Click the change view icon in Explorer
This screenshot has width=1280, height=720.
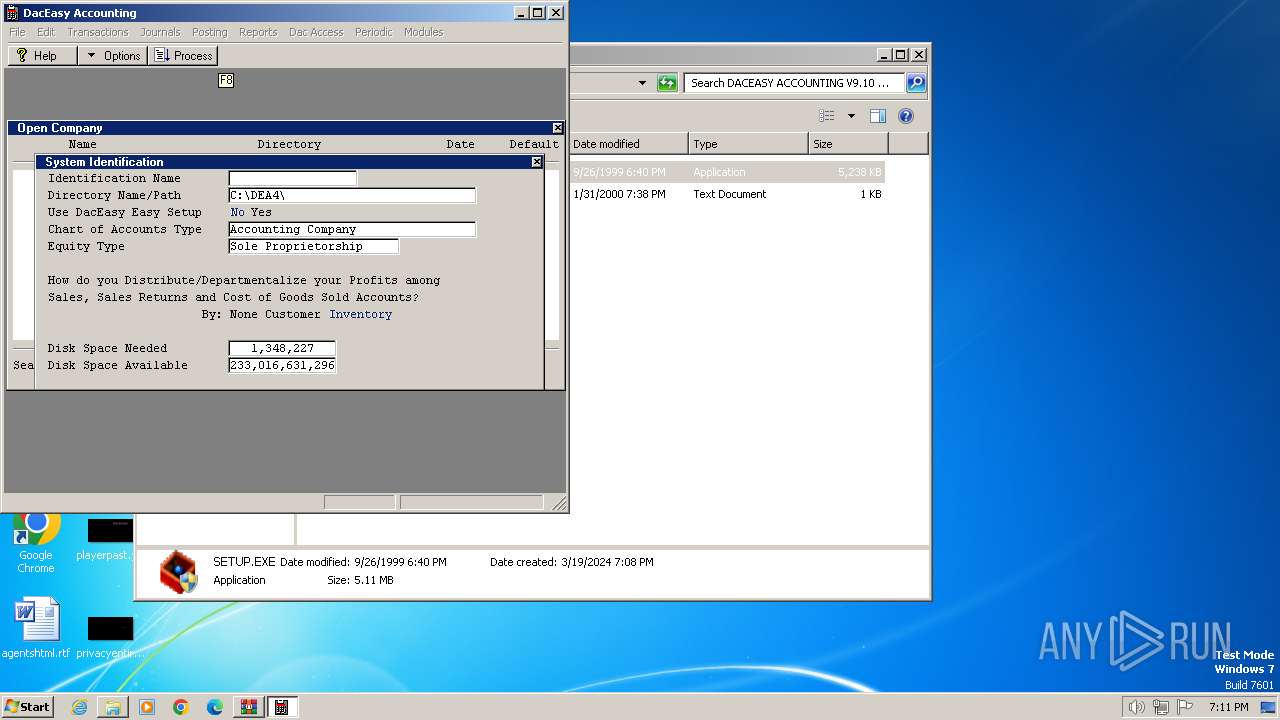tap(826, 116)
